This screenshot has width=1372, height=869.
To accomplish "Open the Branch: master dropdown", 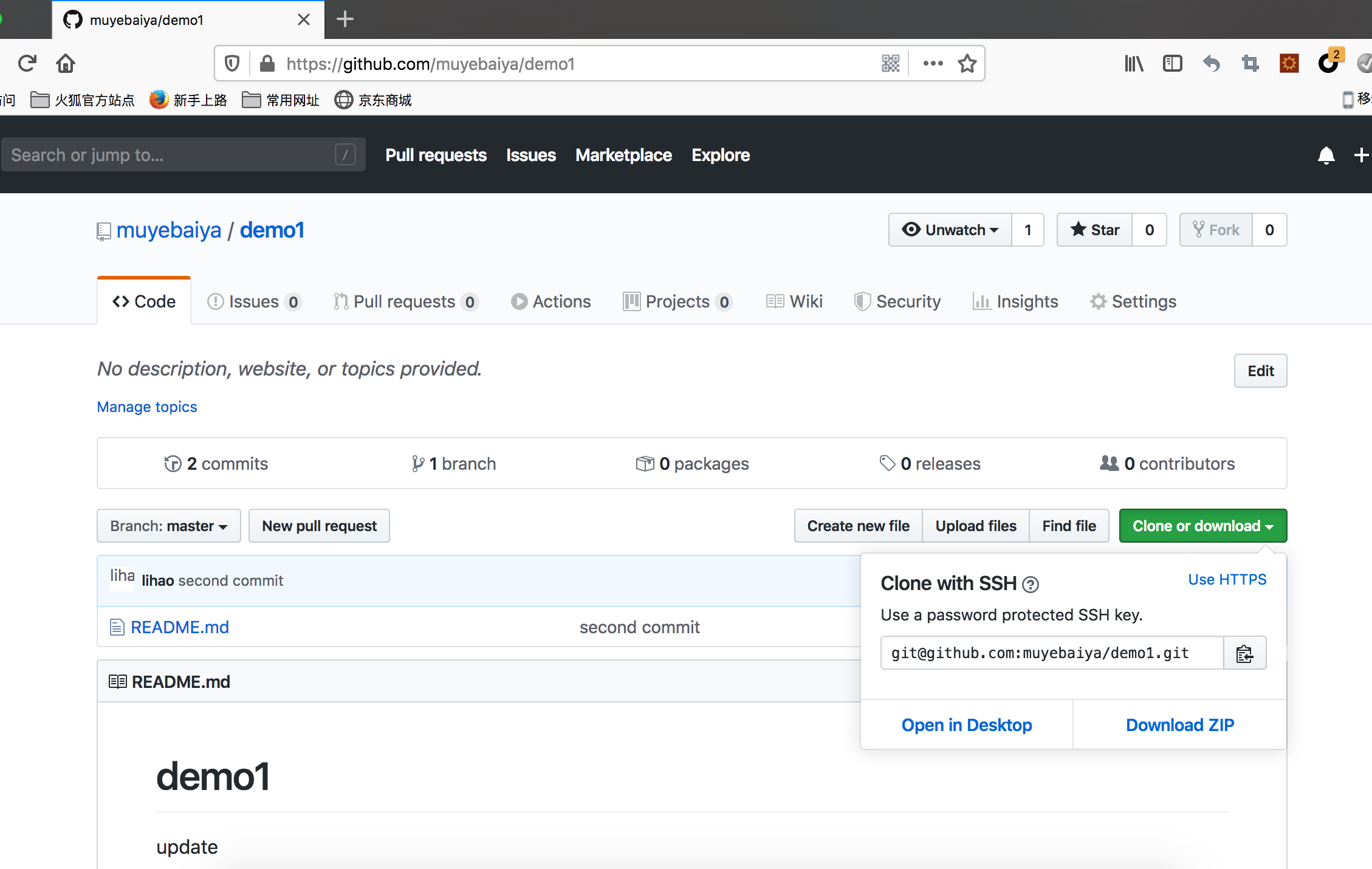I will click(169, 526).
